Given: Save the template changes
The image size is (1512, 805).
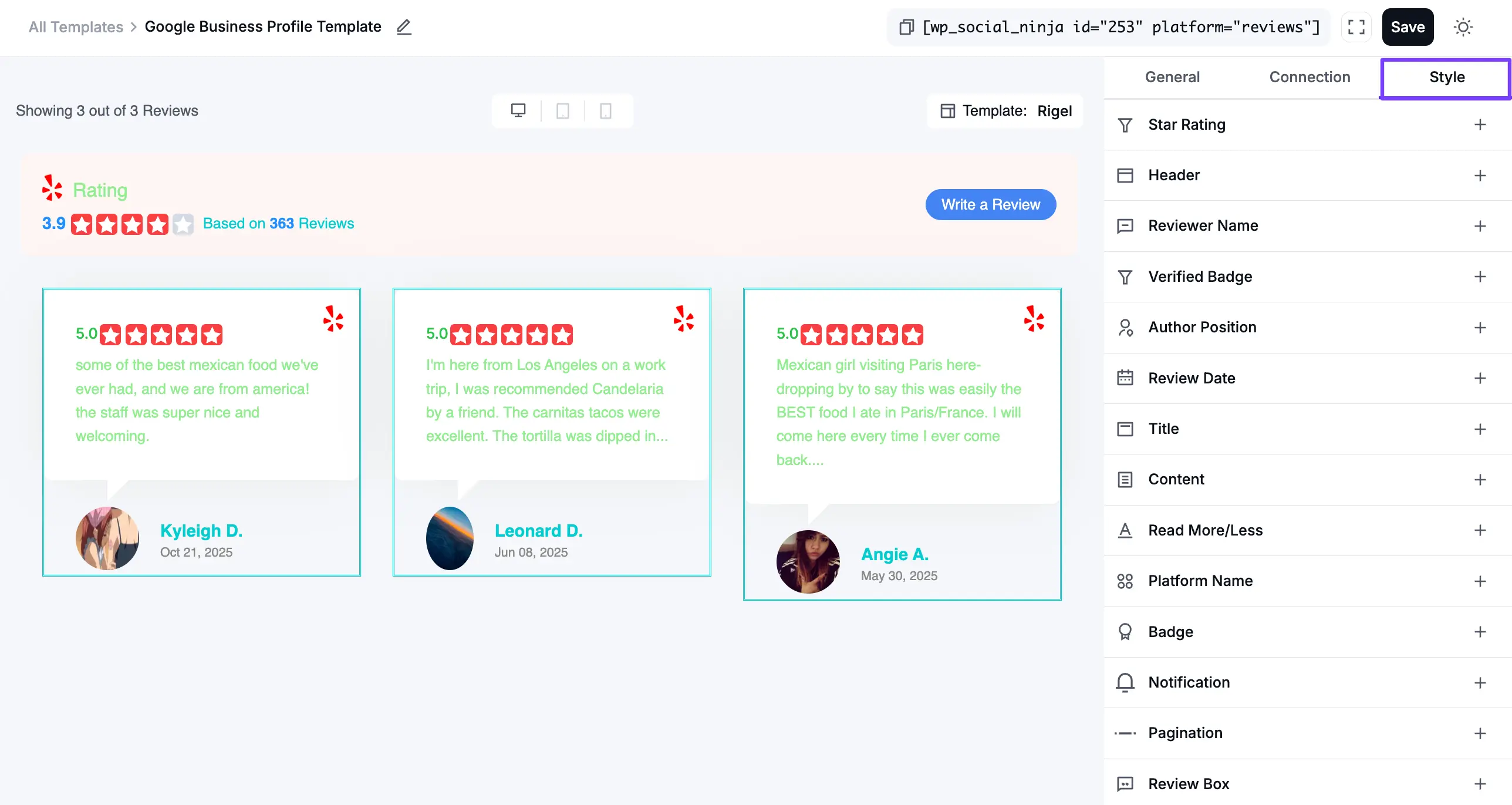Looking at the screenshot, I should [1408, 27].
